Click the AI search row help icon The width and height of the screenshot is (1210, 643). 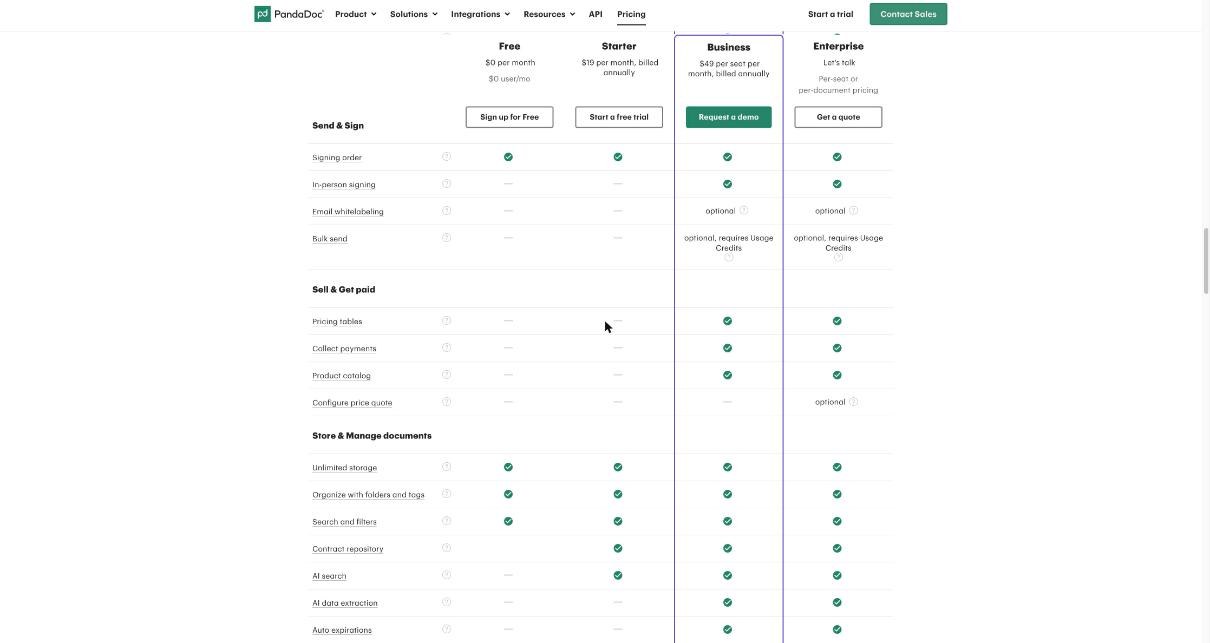click(x=446, y=574)
